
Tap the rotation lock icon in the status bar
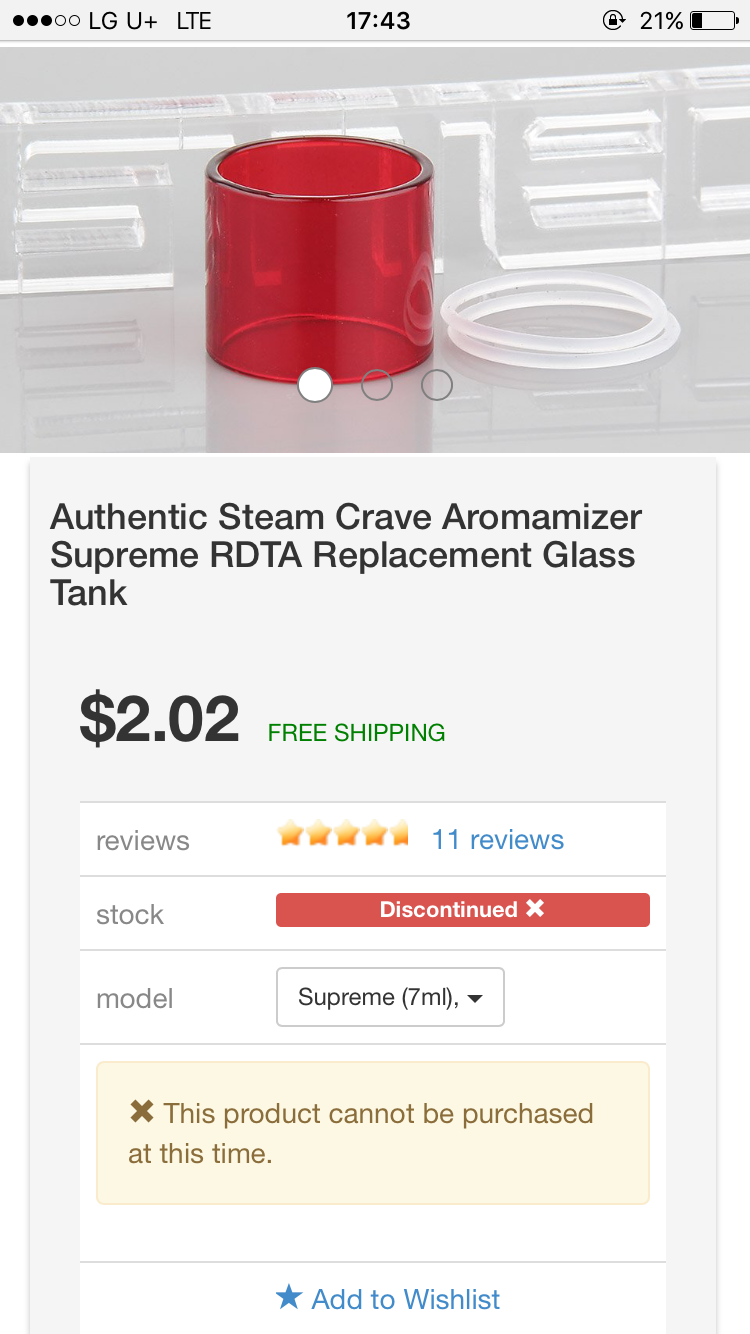tap(613, 20)
